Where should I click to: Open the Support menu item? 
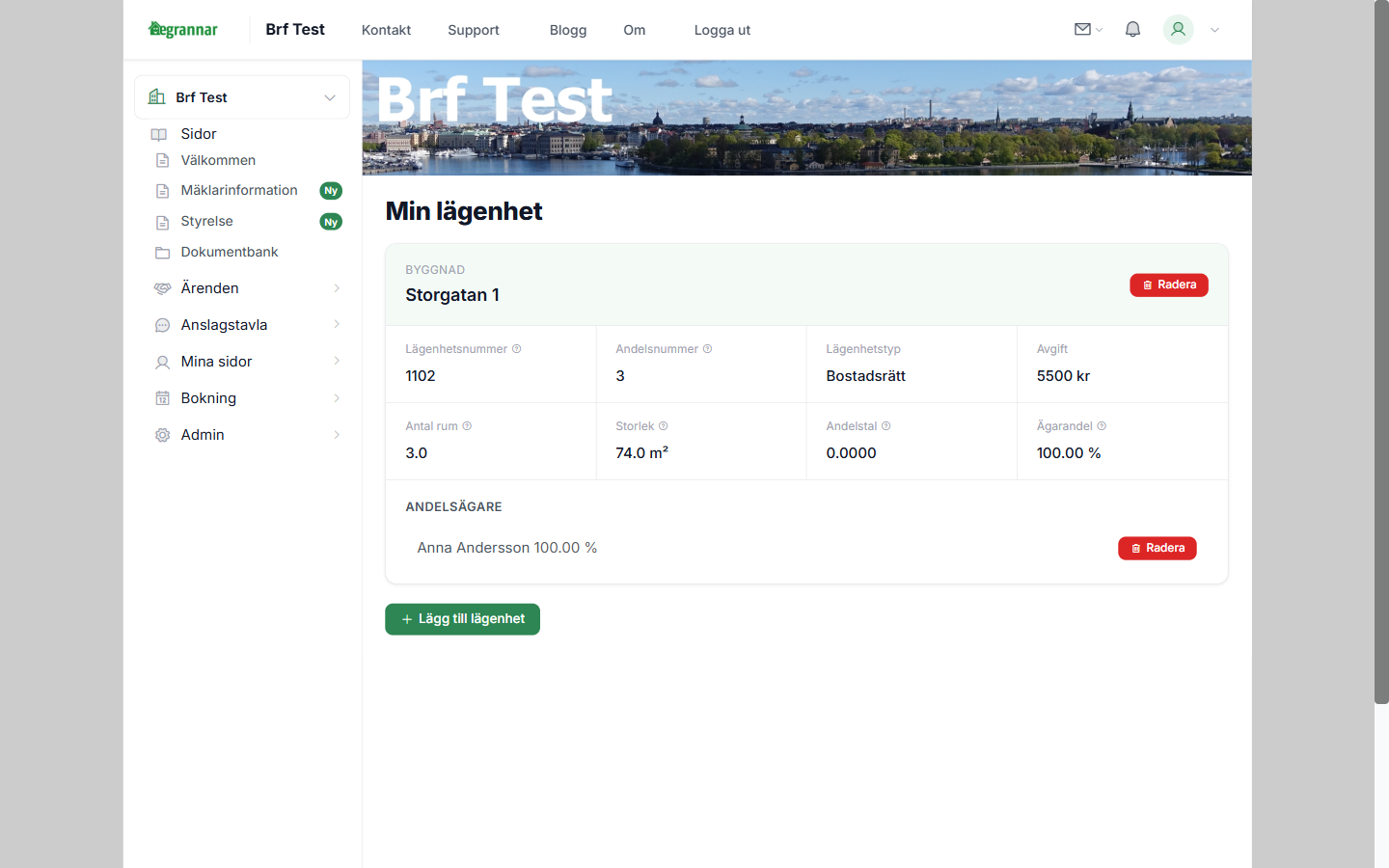[473, 30]
